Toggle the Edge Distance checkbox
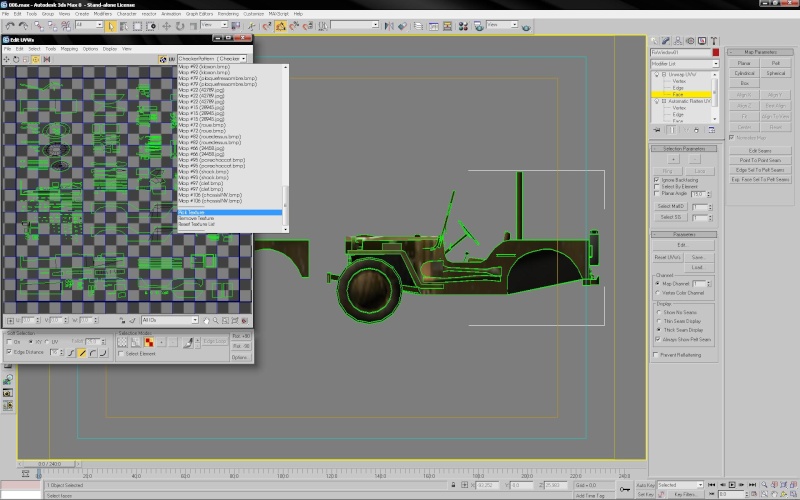 pos(9,352)
